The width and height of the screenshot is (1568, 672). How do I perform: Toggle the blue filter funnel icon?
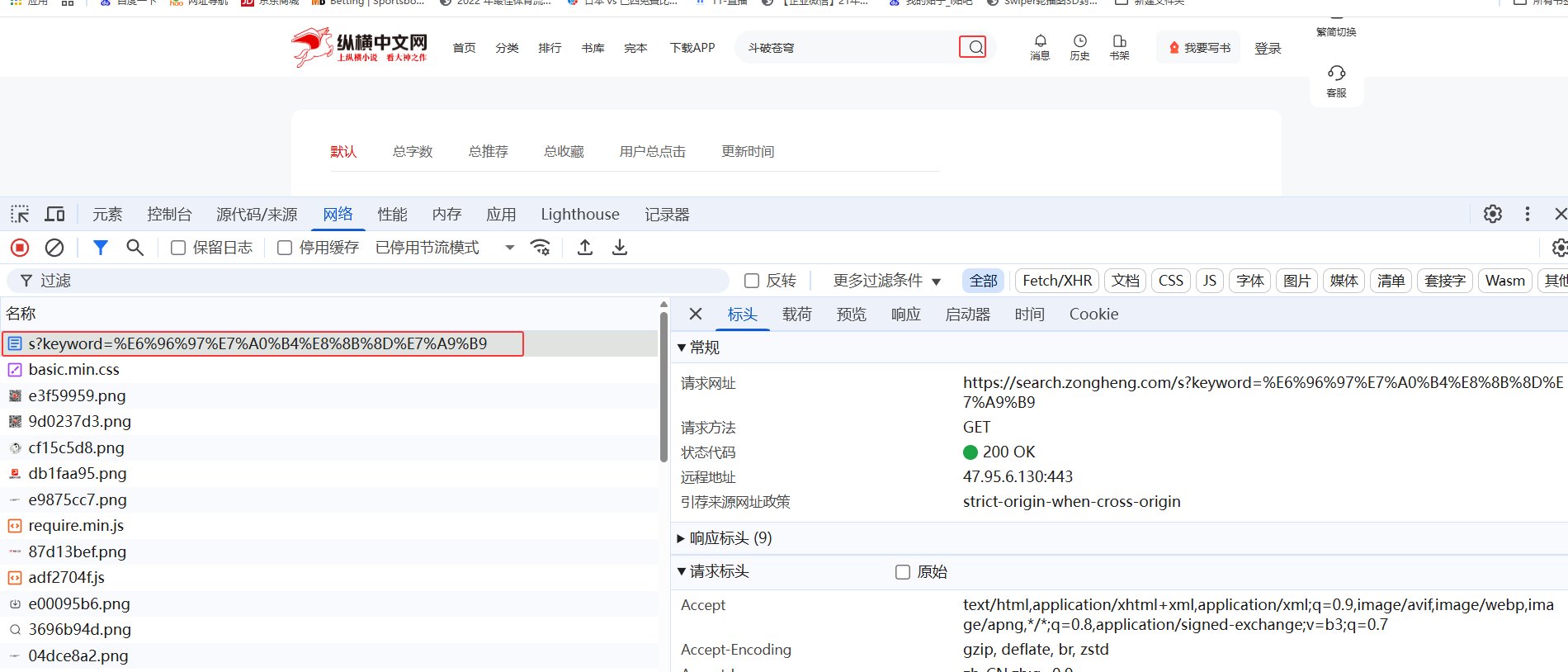coord(101,248)
